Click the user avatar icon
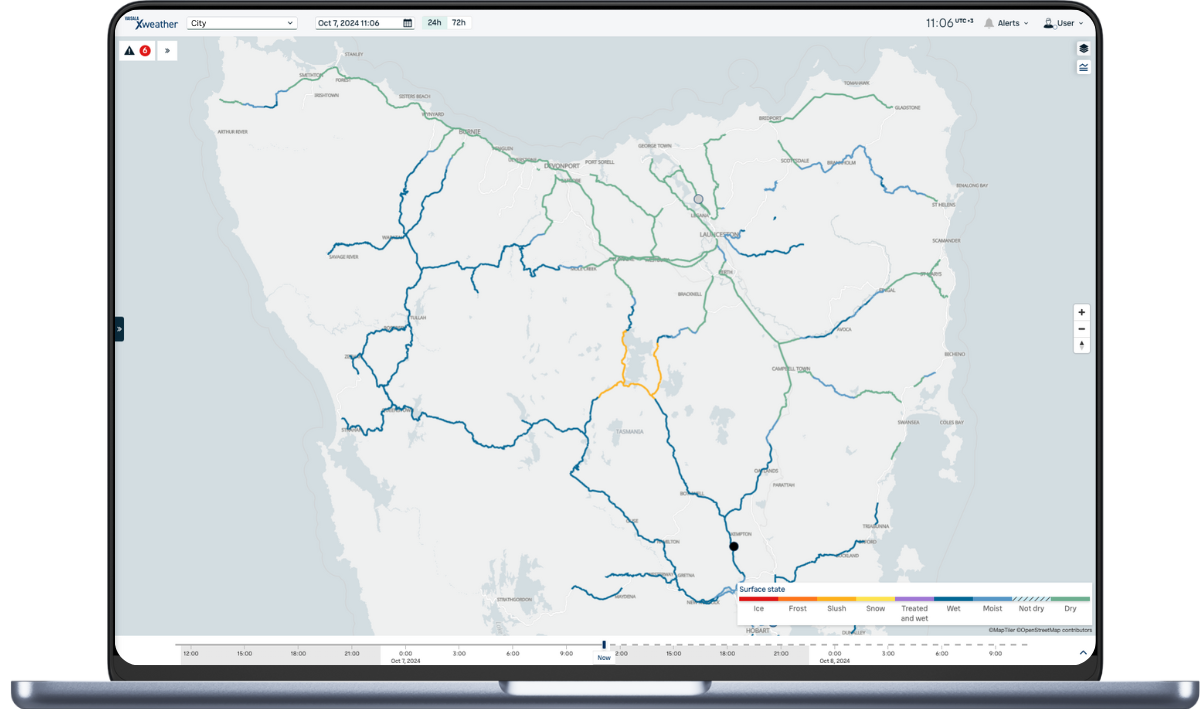 tap(1048, 22)
